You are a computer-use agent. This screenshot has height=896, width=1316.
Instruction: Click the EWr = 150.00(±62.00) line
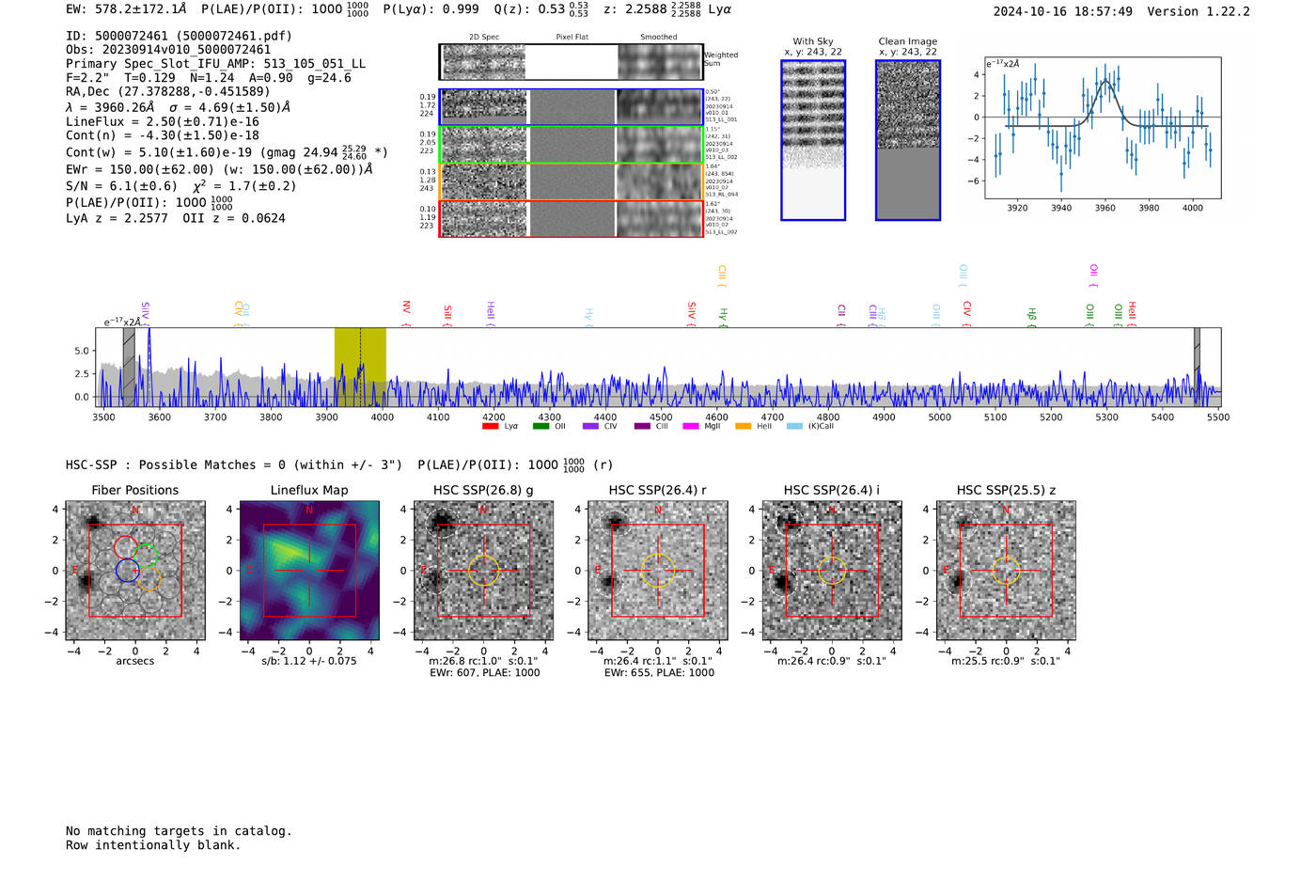click(219, 169)
